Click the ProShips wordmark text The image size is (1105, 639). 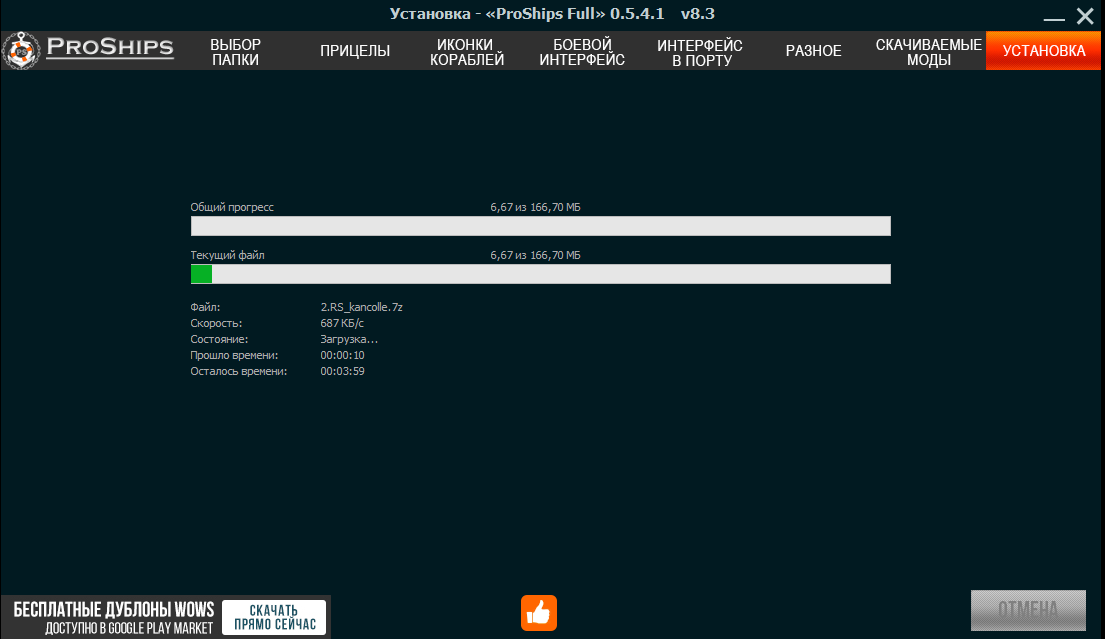(x=110, y=47)
